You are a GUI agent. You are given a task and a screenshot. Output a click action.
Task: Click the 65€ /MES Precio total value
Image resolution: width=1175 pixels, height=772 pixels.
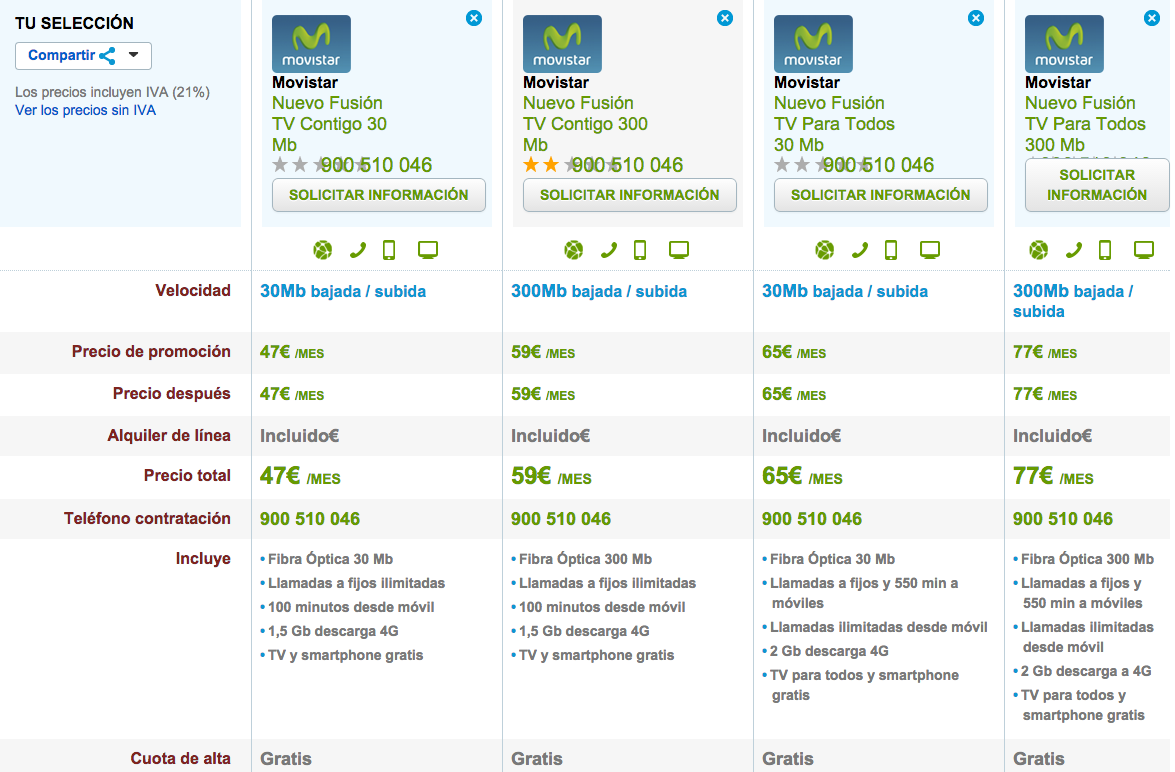(x=802, y=476)
